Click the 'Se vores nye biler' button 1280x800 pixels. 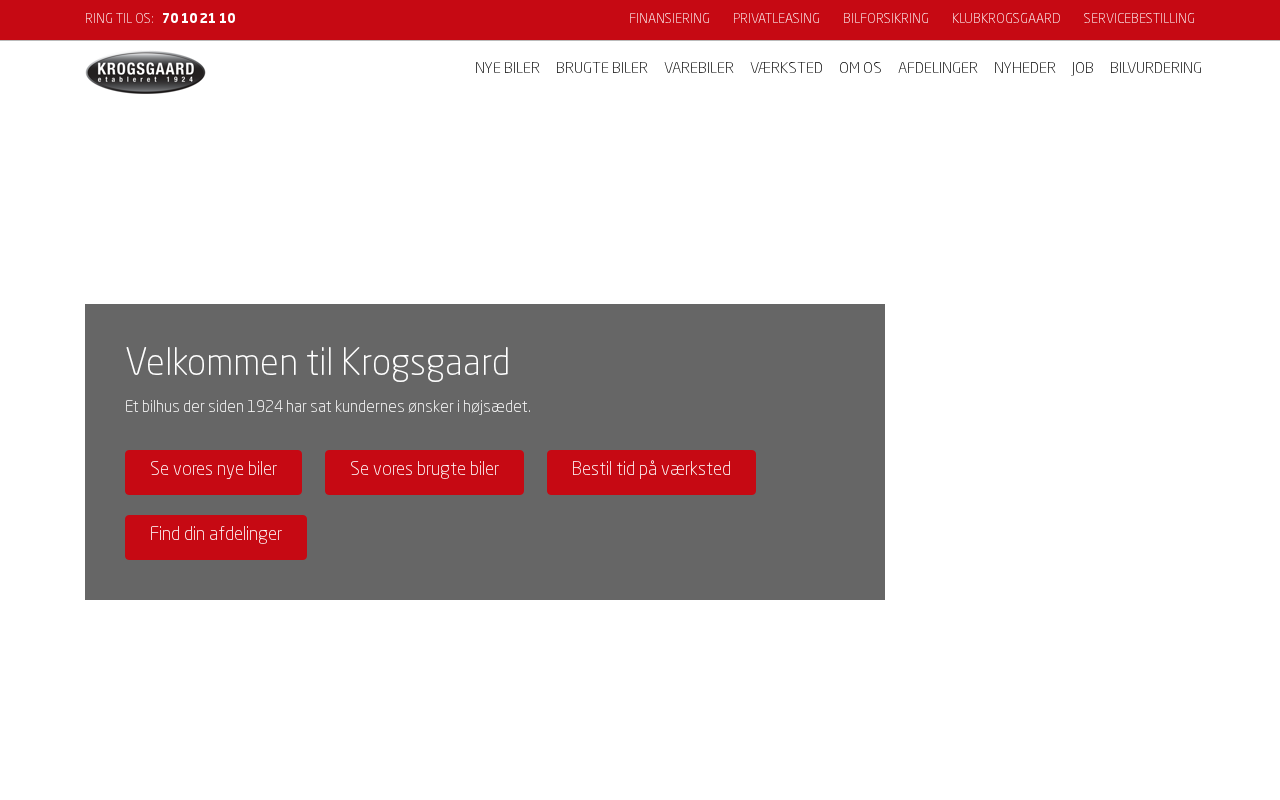(213, 472)
